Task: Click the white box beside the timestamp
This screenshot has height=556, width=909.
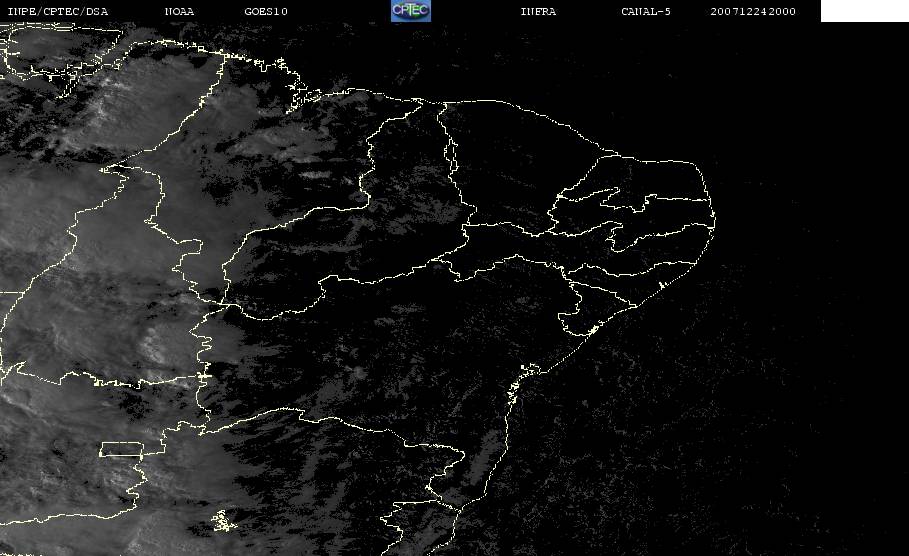Action: [x=865, y=11]
